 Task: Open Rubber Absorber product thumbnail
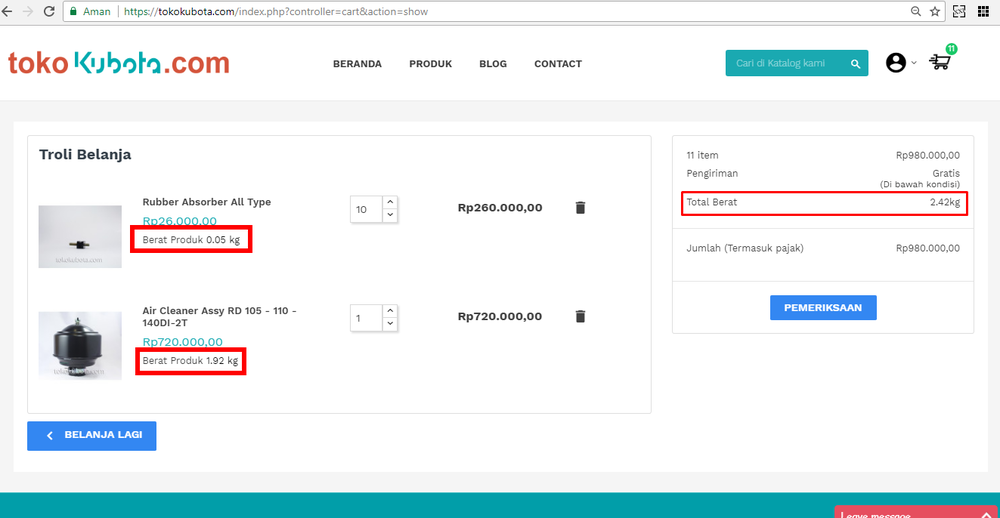point(80,237)
